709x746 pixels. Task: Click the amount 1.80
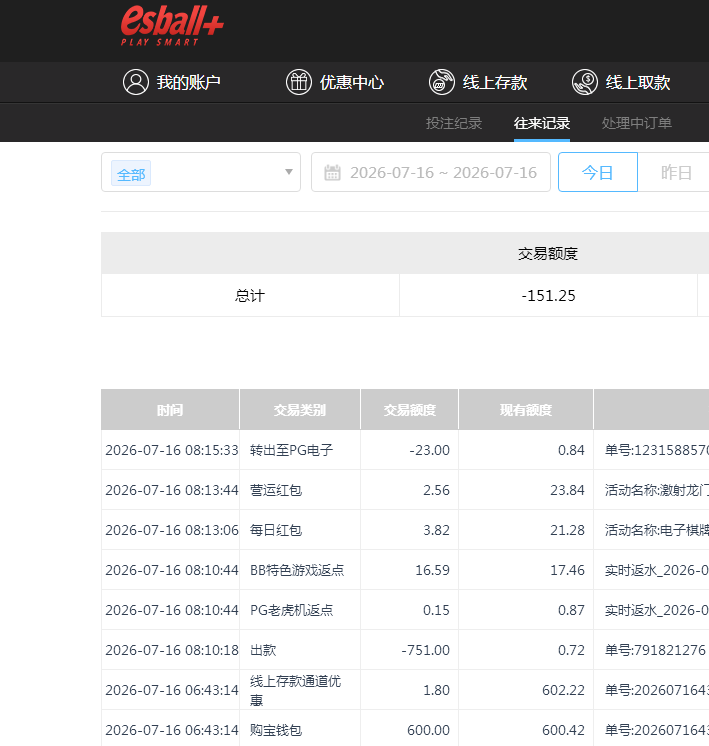click(436, 690)
